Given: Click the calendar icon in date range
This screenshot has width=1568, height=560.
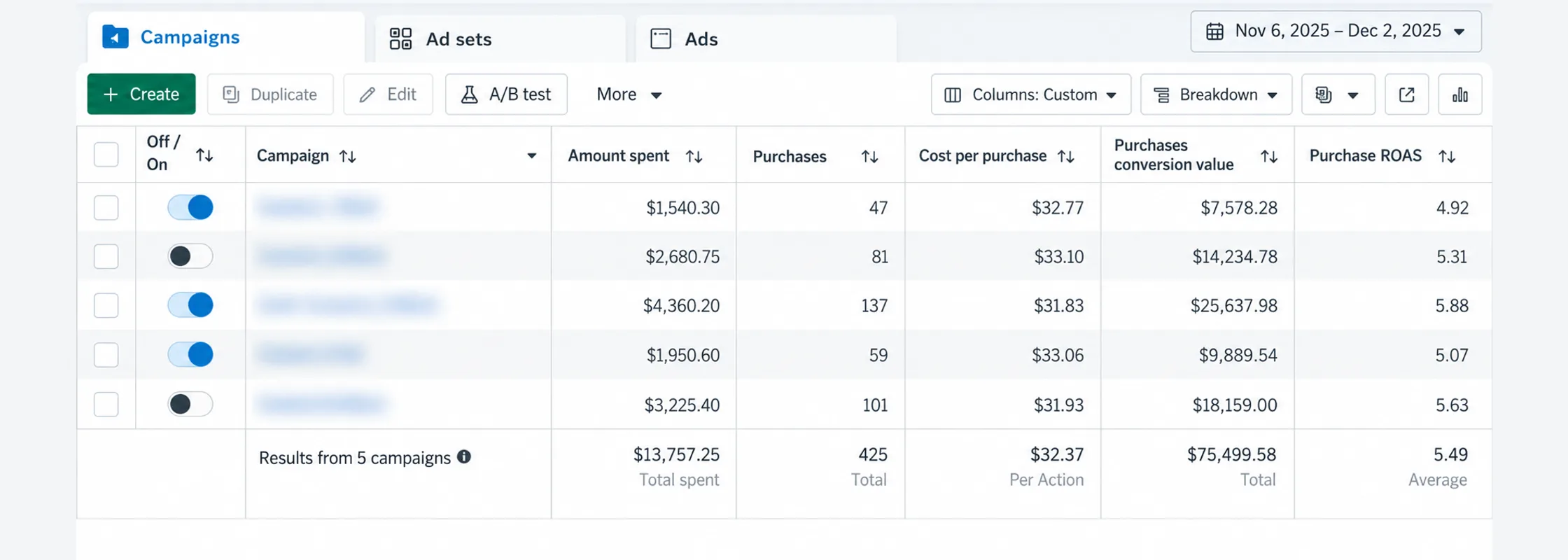Looking at the screenshot, I should (x=1214, y=31).
